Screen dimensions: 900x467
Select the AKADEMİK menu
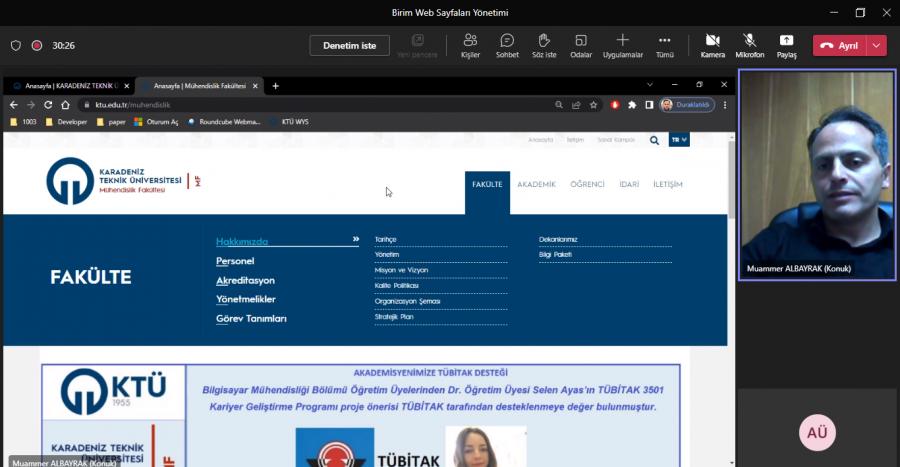537,185
